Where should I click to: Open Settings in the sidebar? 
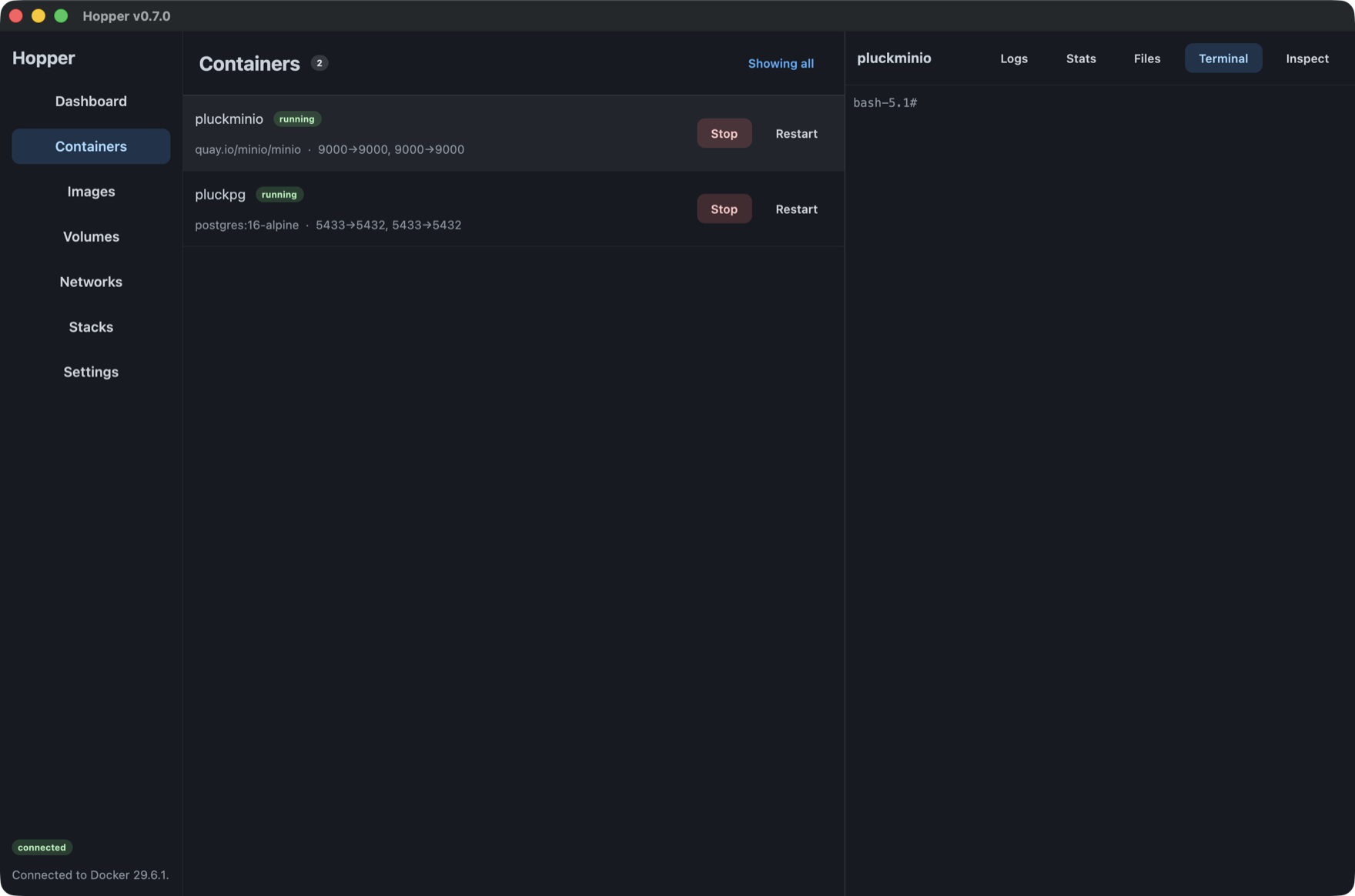[x=91, y=372]
